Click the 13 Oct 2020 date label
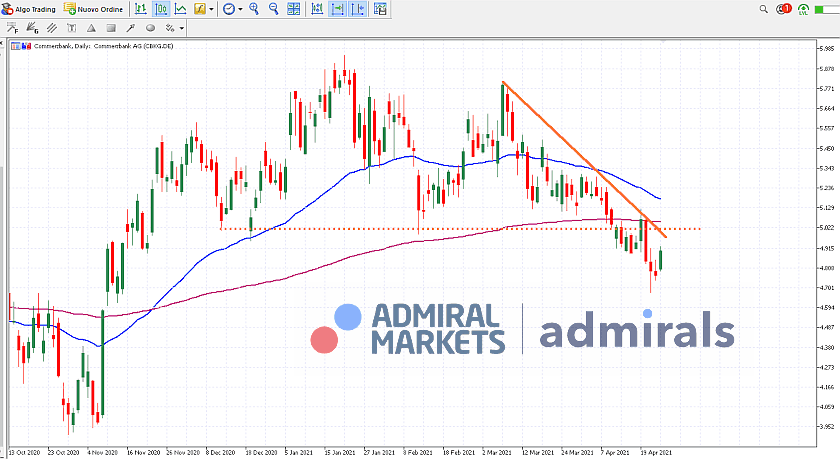 coord(25,453)
